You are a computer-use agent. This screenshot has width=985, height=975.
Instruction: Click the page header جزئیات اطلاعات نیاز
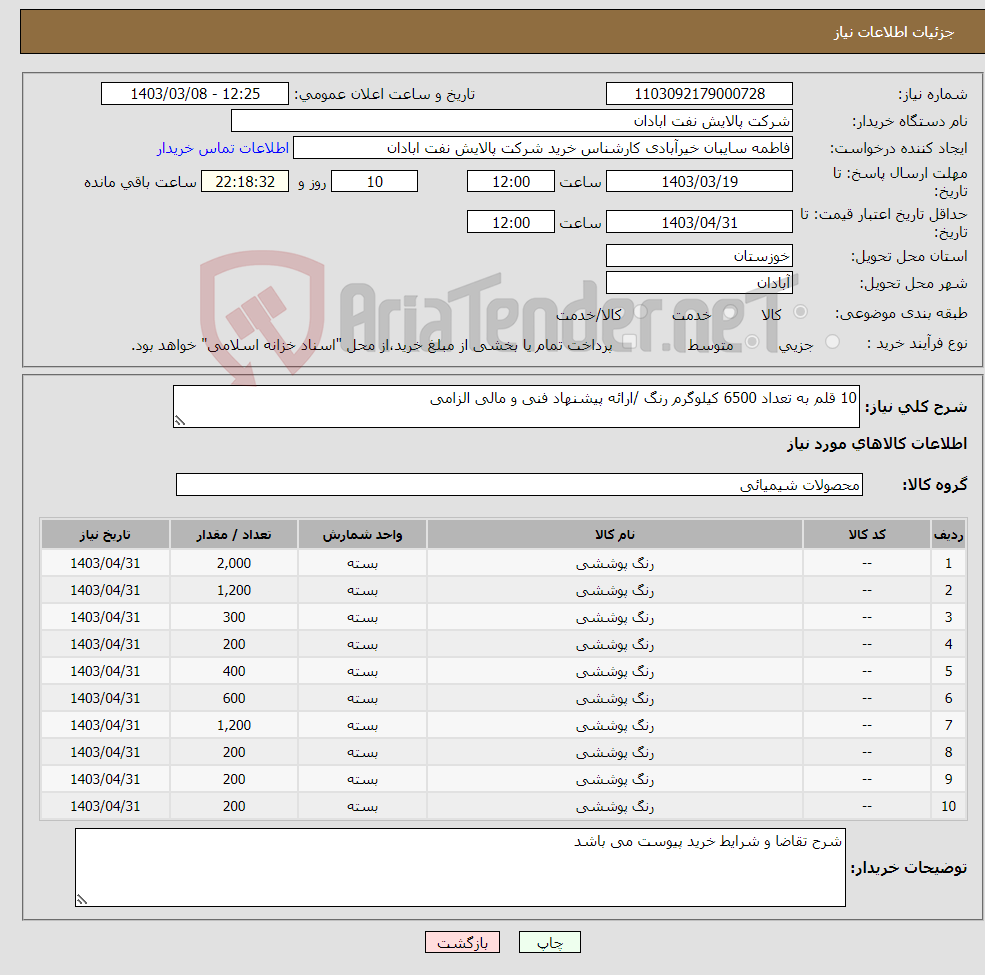tap(893, 32)
